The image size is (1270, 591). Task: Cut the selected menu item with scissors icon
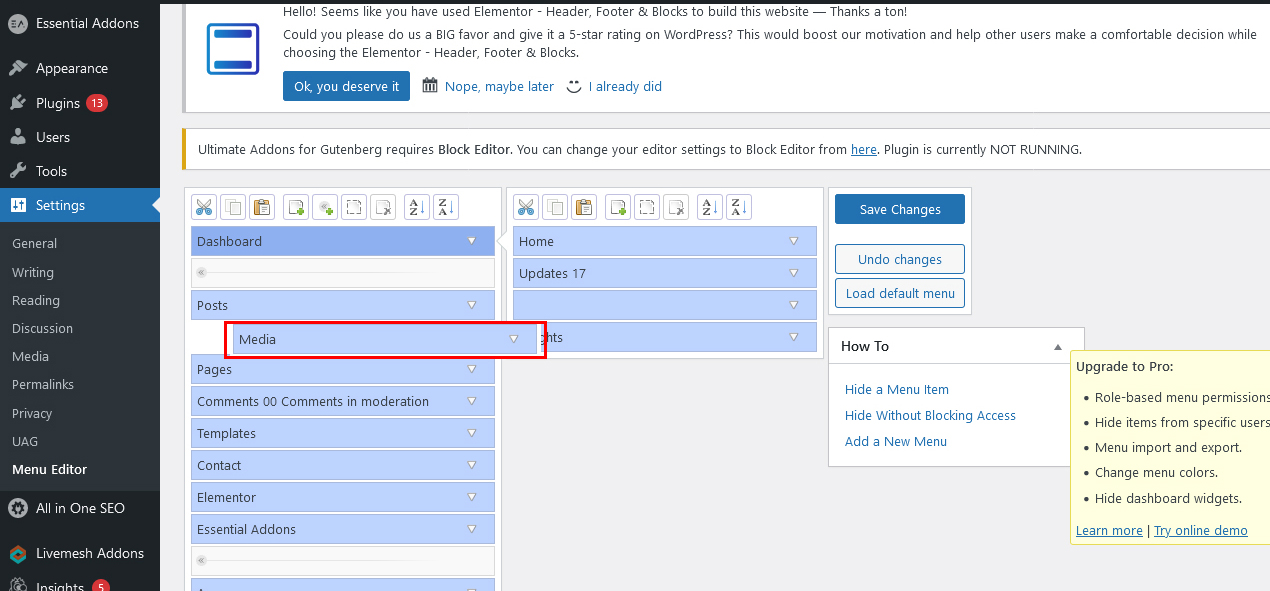click(x=204, y=207)
